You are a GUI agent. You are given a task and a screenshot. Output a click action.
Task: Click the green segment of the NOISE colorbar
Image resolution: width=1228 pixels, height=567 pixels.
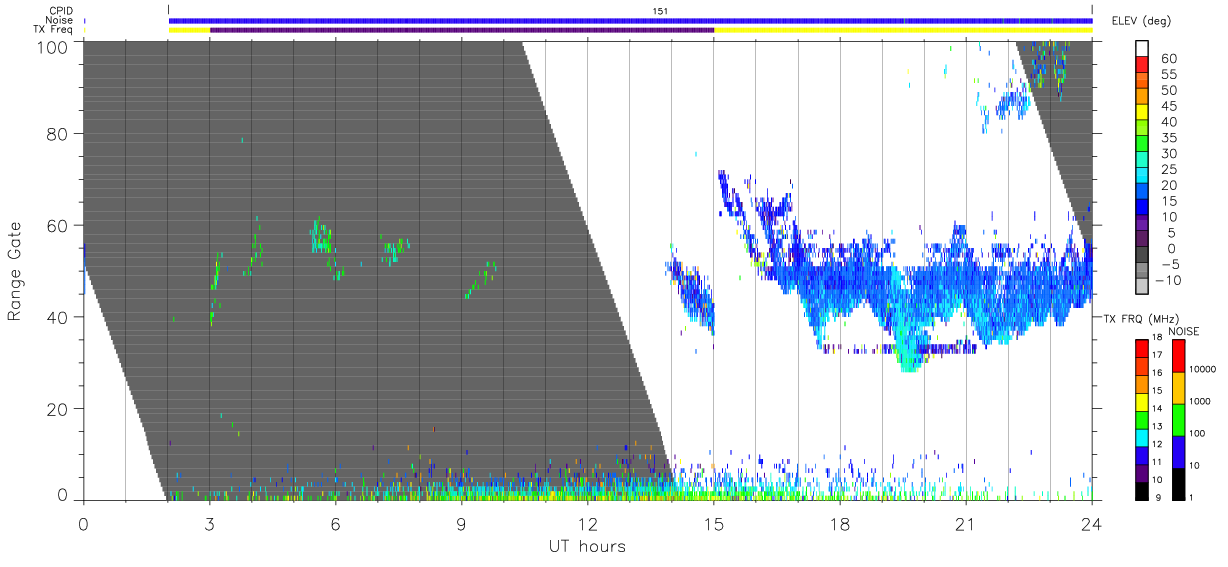[1178, 420]
